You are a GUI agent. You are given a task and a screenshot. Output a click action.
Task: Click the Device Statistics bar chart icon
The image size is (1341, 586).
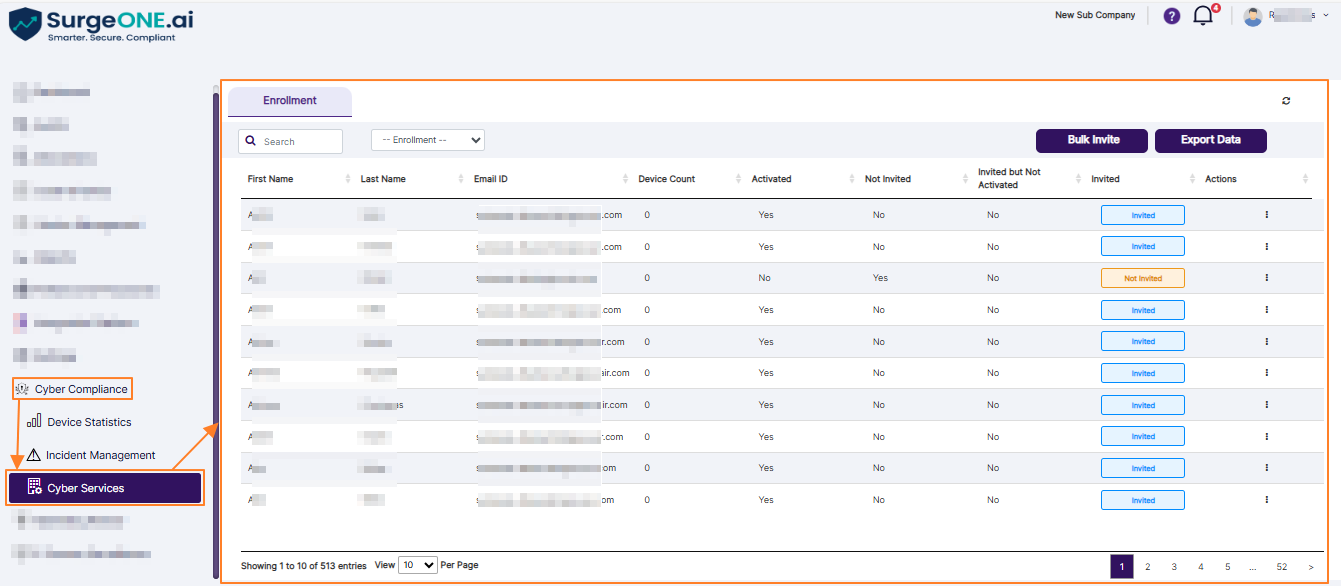[x=34, y=422]
